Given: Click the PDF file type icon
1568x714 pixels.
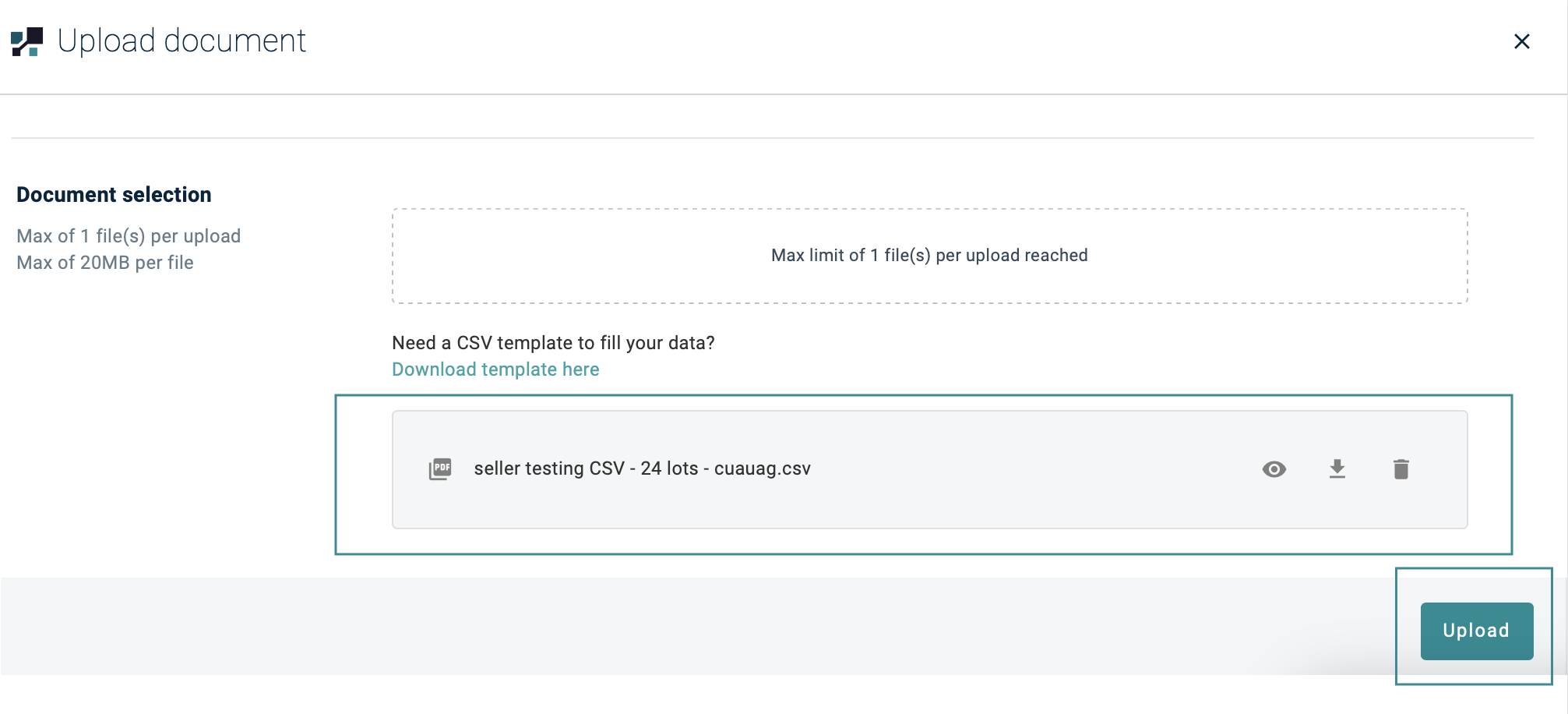Looking at the screenshot, I should [440, 469].
